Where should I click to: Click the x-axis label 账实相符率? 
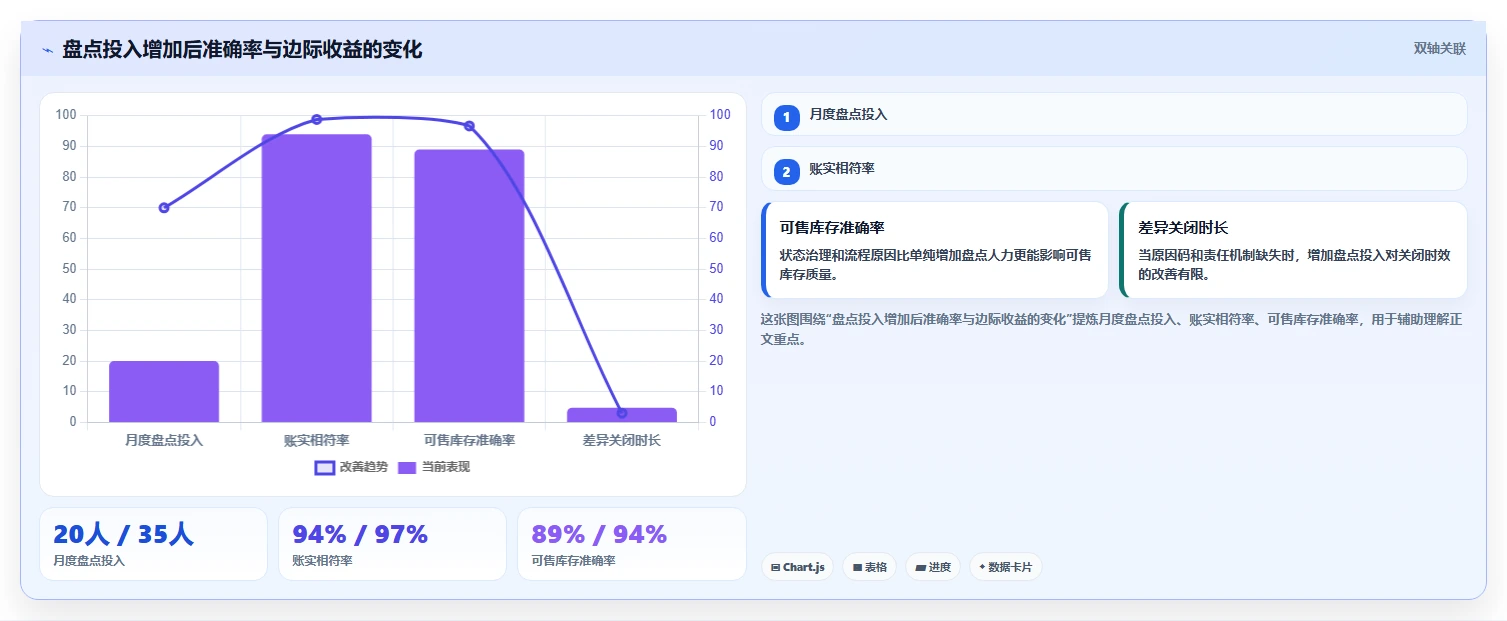pyautogui.click(x=316, y=440)
